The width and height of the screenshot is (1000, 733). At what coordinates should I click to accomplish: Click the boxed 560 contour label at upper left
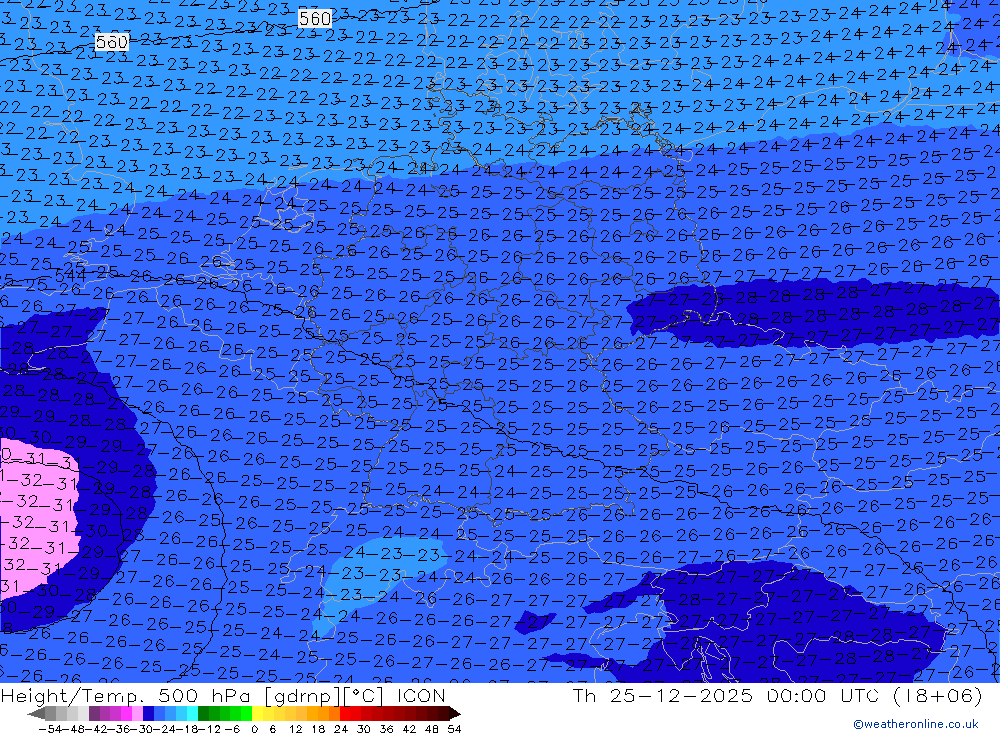coord(112,42)
